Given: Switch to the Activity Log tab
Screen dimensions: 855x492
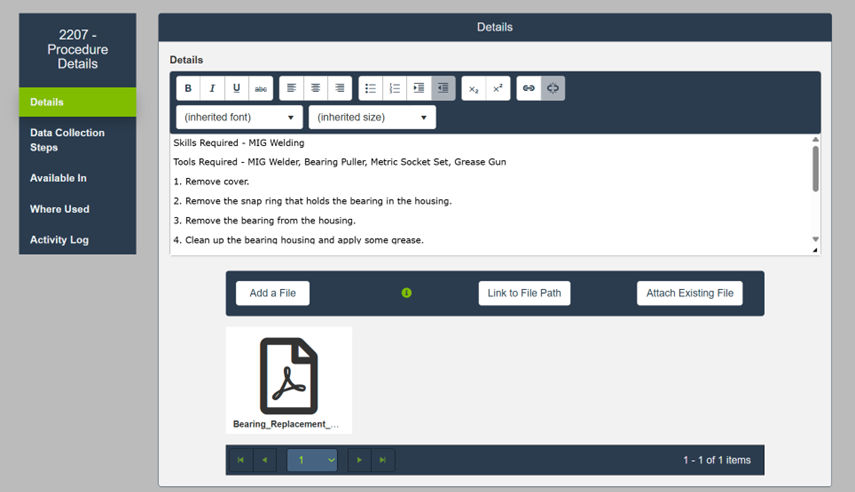Looking at the screenshot, I should click(59, 240).
